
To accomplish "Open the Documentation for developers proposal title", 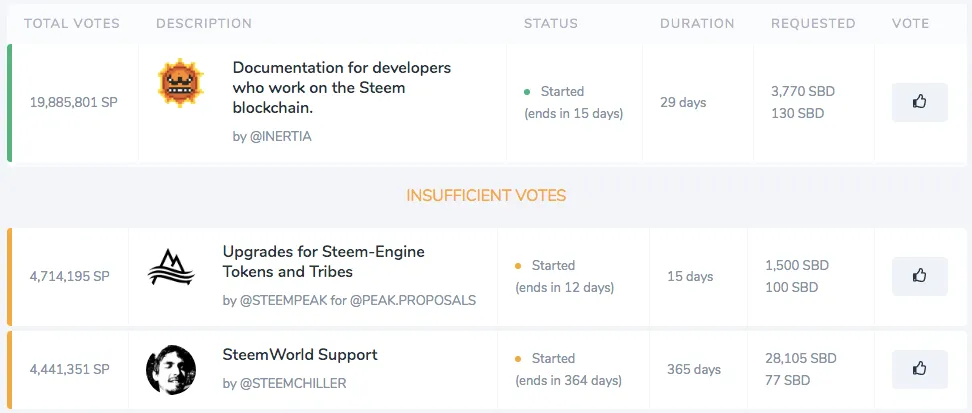I will (x=342, y=87).
